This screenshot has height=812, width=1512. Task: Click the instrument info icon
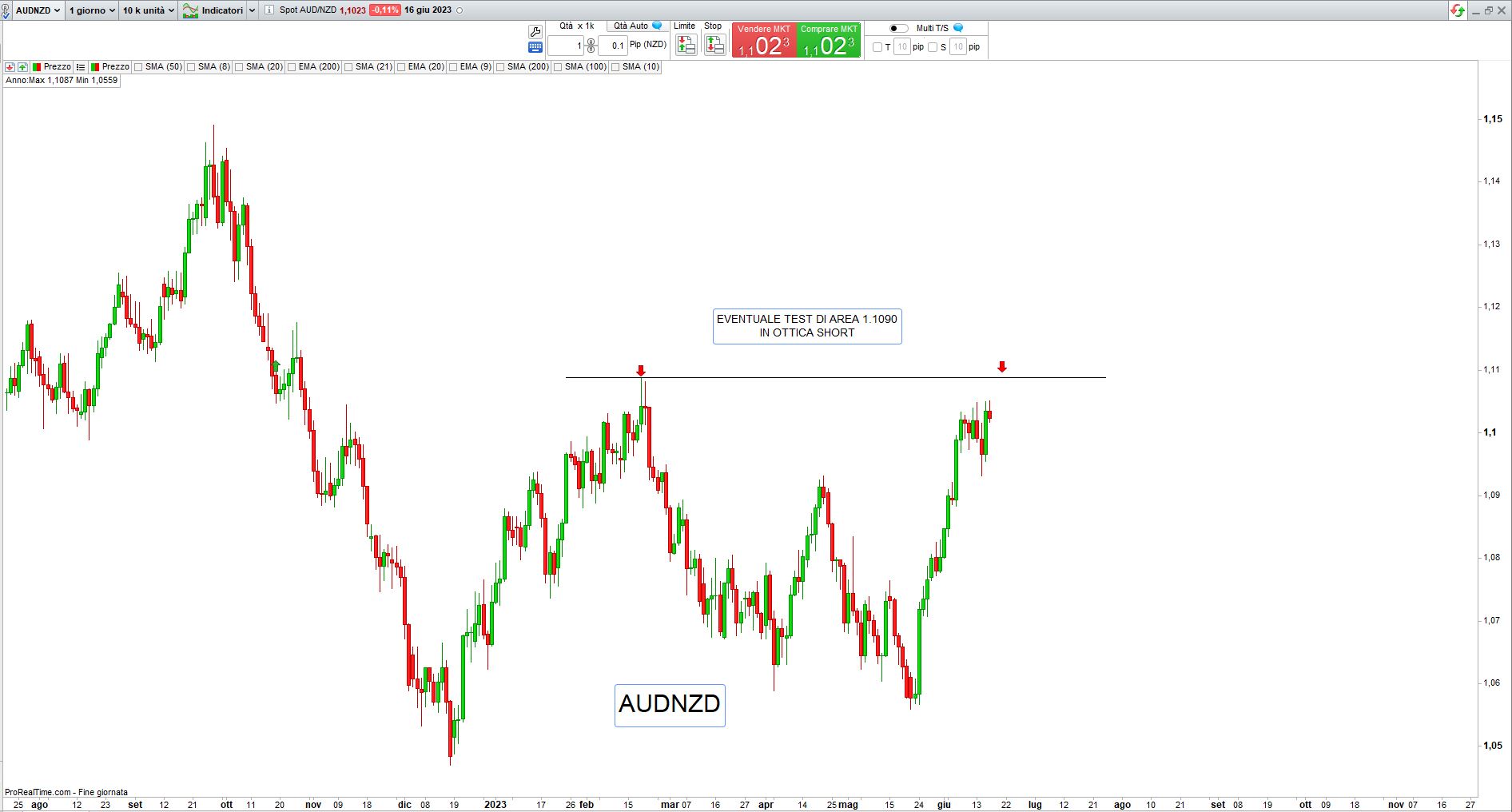[269, 10]
